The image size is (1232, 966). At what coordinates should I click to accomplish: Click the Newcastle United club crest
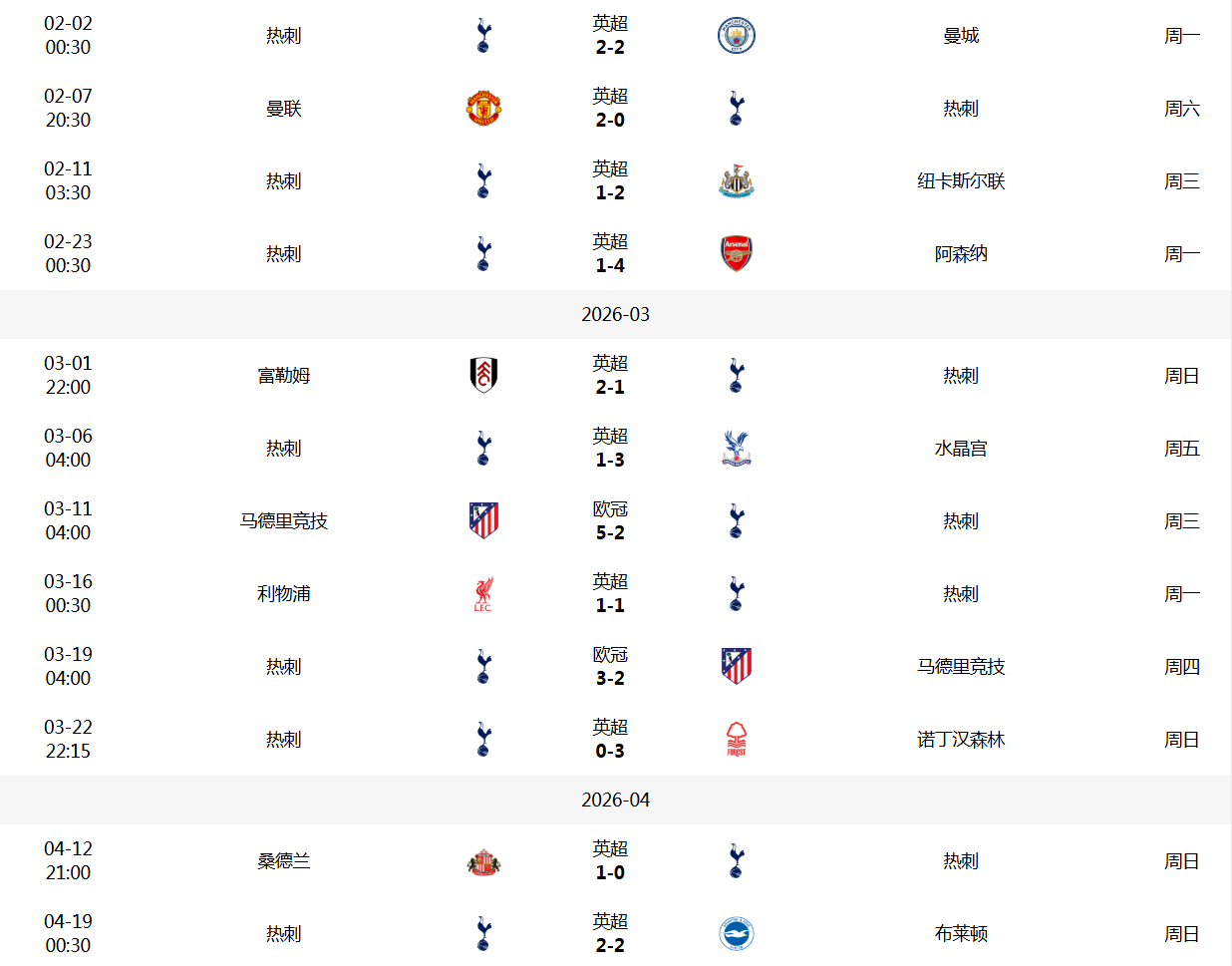pos(736,181)
